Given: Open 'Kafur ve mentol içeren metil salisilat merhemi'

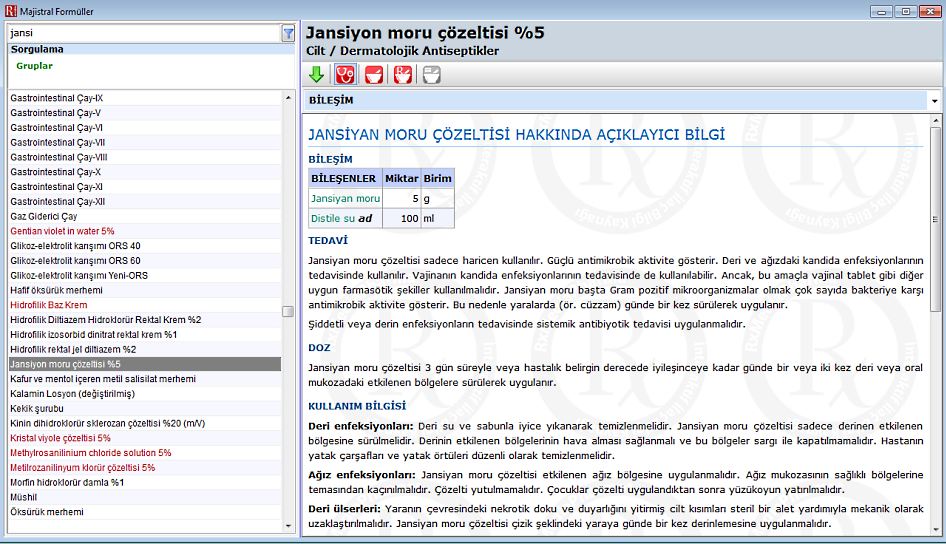Looking at the screenshot, I should pos(144,379).
